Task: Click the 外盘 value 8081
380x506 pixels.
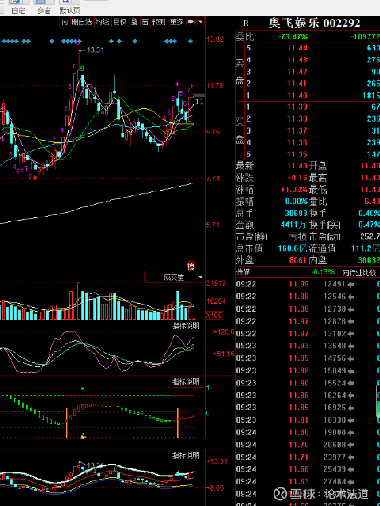Action: click(298, 260)
